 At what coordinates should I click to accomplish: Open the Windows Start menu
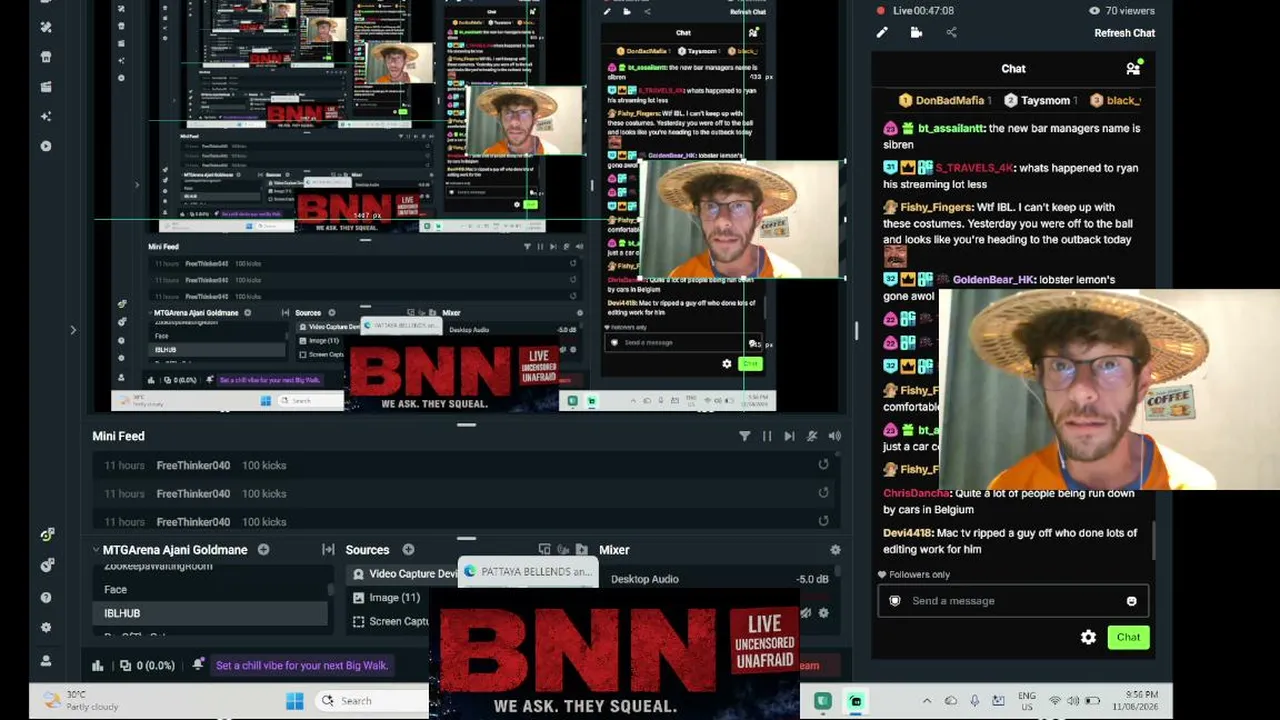[294, 700]
